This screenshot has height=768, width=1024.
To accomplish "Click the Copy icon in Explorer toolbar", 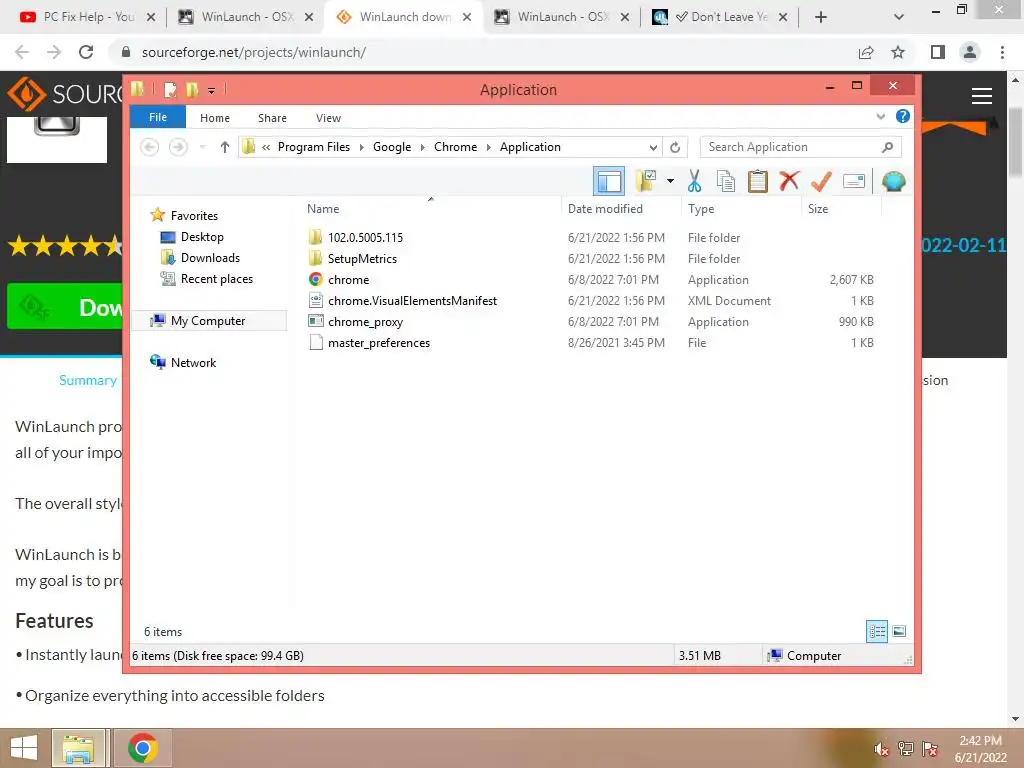I will [726, 181].
